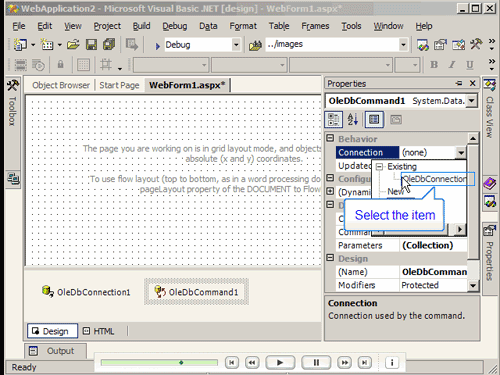The width and height of the screenshot is (500, 375).
Task: Click the Save All icon
Action: point(109,44)
